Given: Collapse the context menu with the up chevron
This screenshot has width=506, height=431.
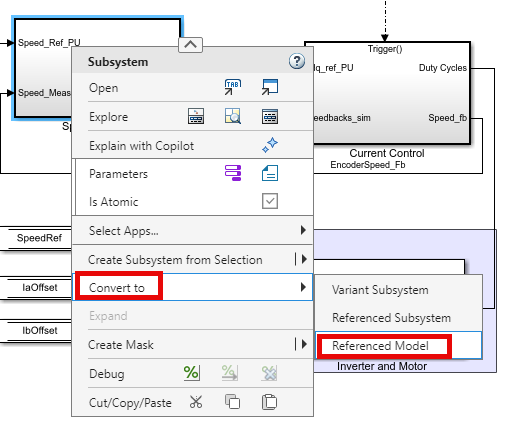Looking at the screenshot, I should tap(190, 45).
